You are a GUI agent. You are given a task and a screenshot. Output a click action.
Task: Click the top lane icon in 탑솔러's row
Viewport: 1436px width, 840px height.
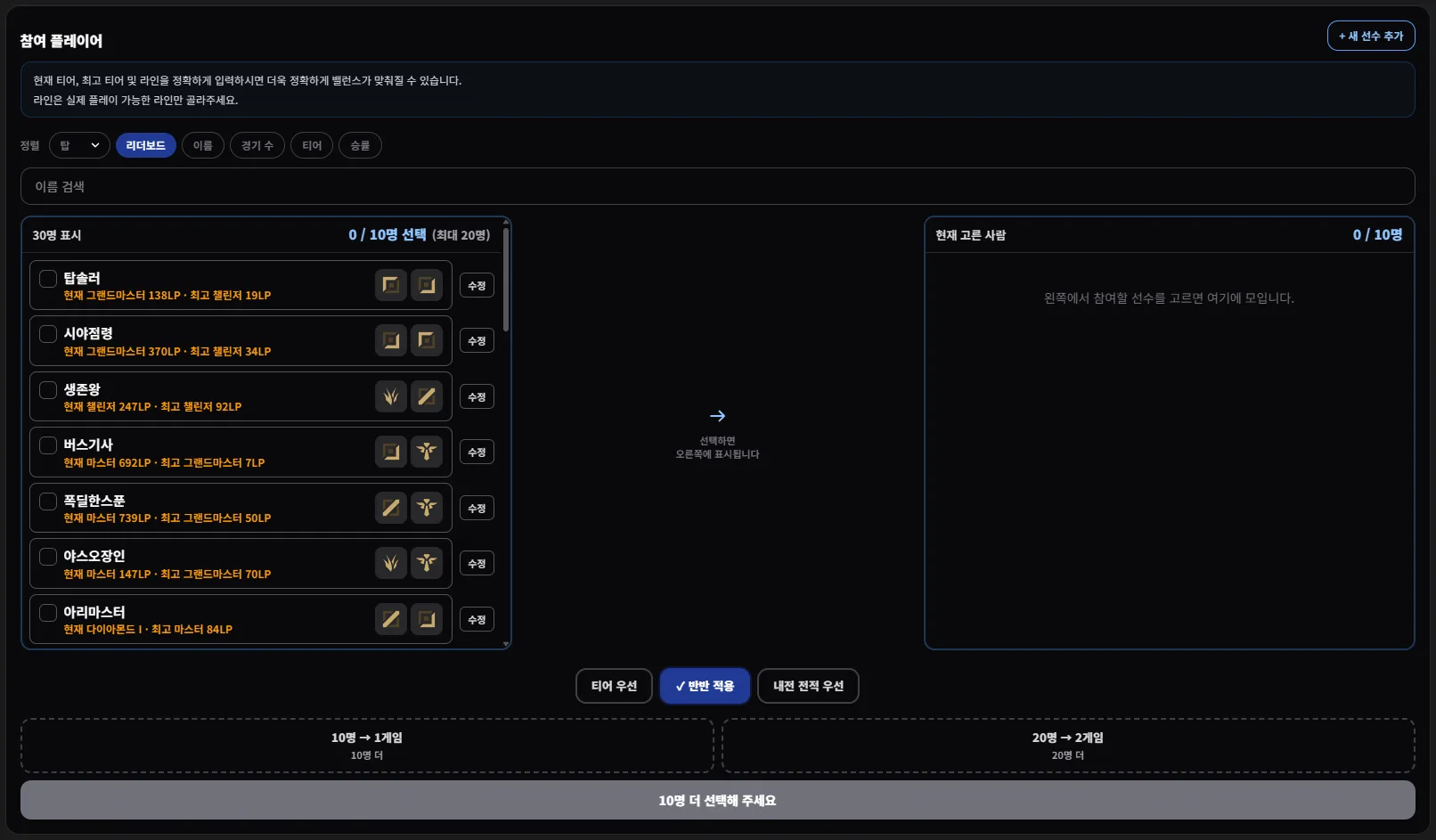click(x=390, y=285)
